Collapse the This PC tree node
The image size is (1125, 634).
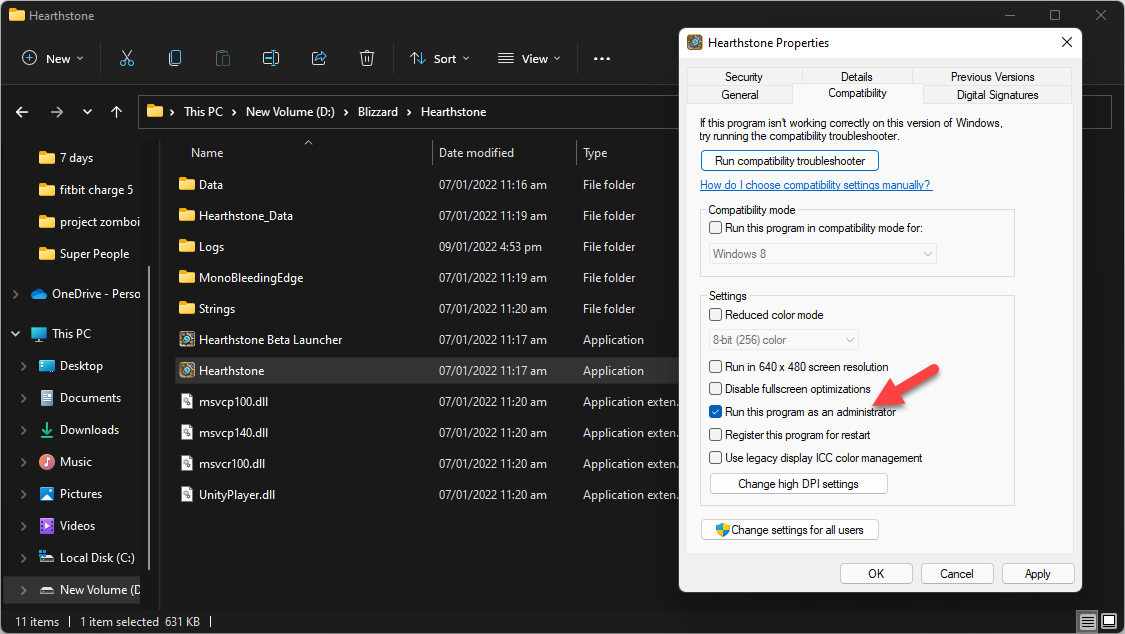coord(16,333)
